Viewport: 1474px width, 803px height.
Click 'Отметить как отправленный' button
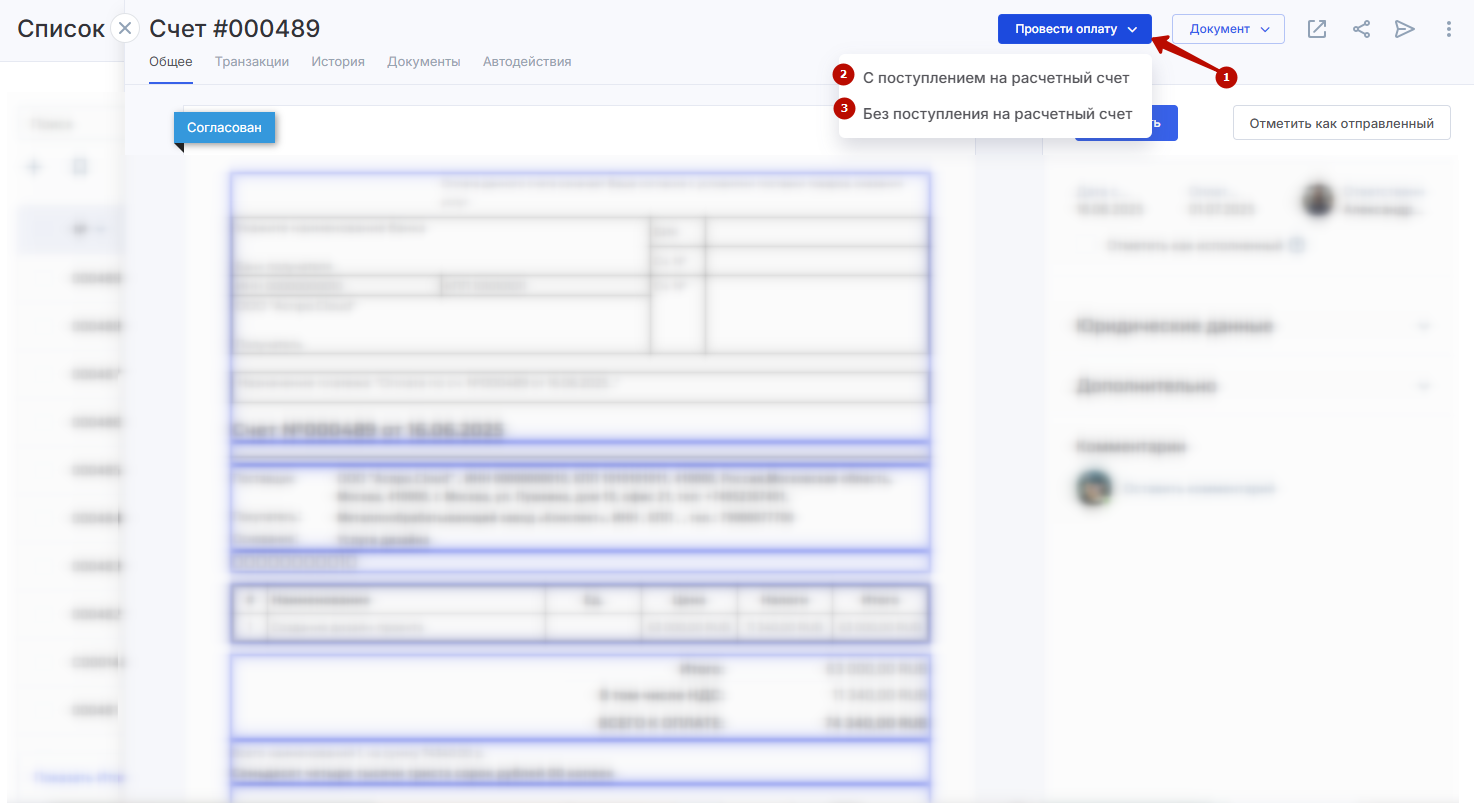click(1341, 123)
